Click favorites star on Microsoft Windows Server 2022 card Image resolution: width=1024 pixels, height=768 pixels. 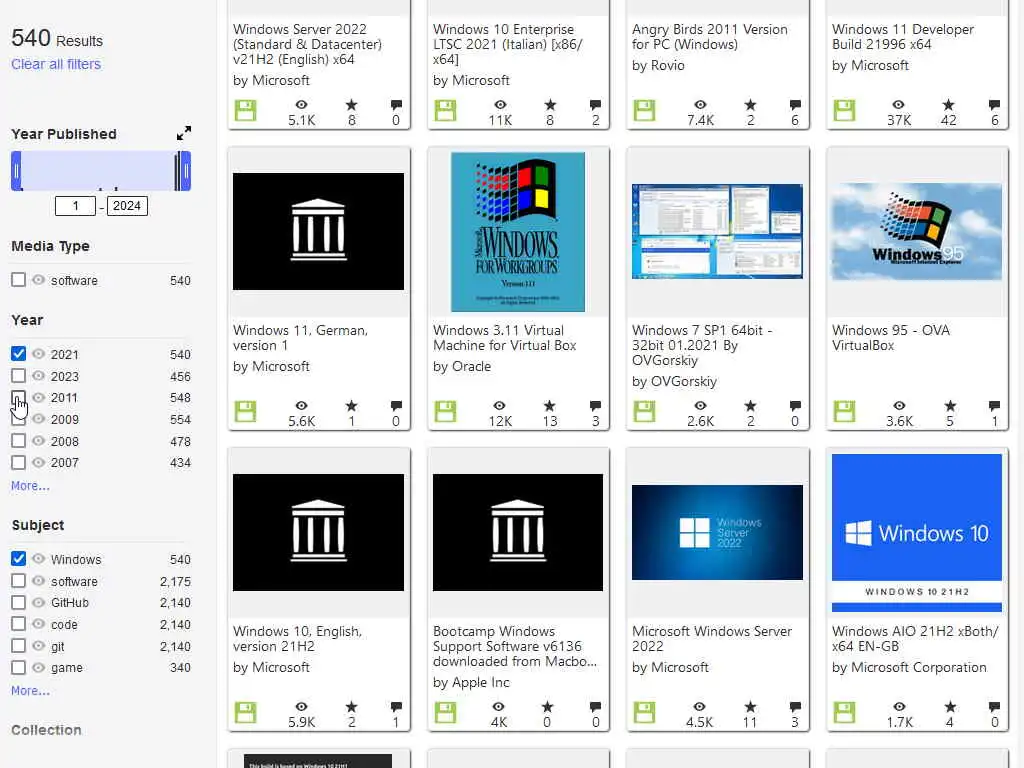click(x=750, y=707)
